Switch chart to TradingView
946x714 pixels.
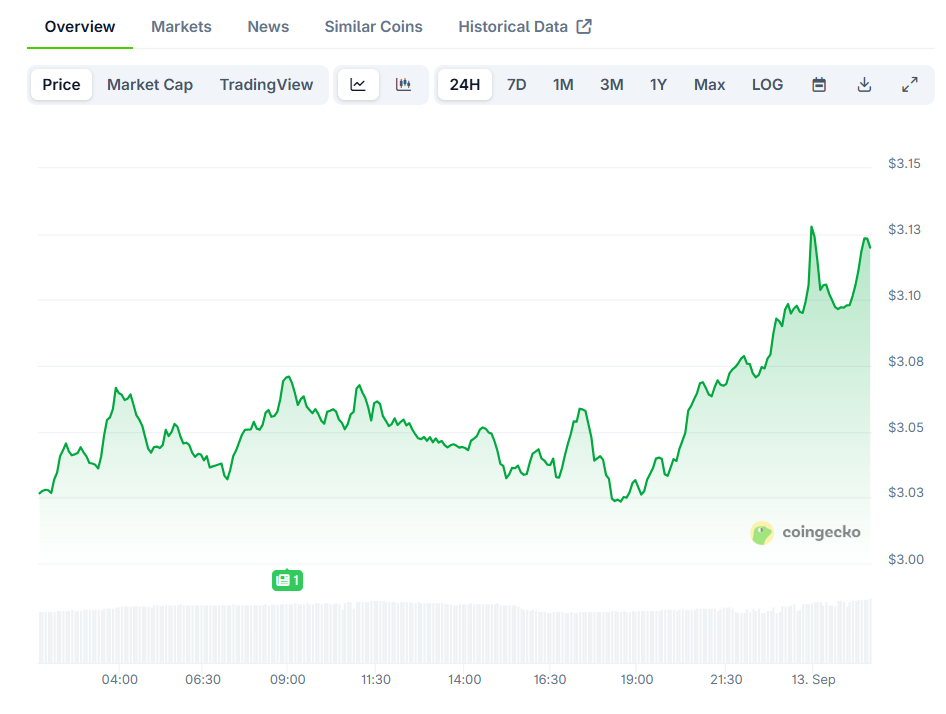(x=266, y=85)
